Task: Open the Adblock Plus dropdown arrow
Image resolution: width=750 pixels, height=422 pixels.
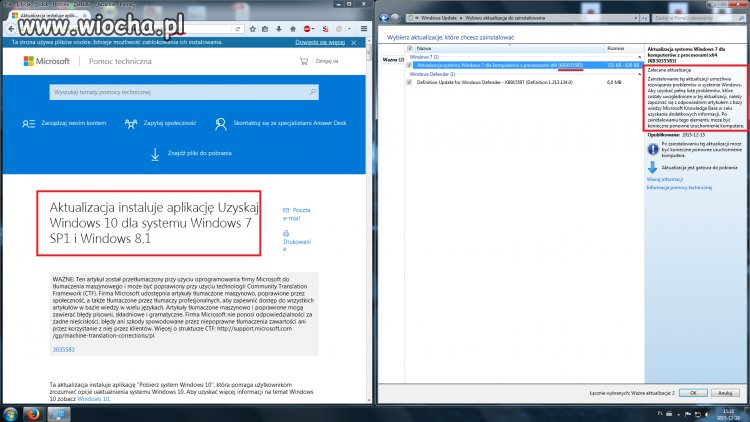Action: point(313,29)
